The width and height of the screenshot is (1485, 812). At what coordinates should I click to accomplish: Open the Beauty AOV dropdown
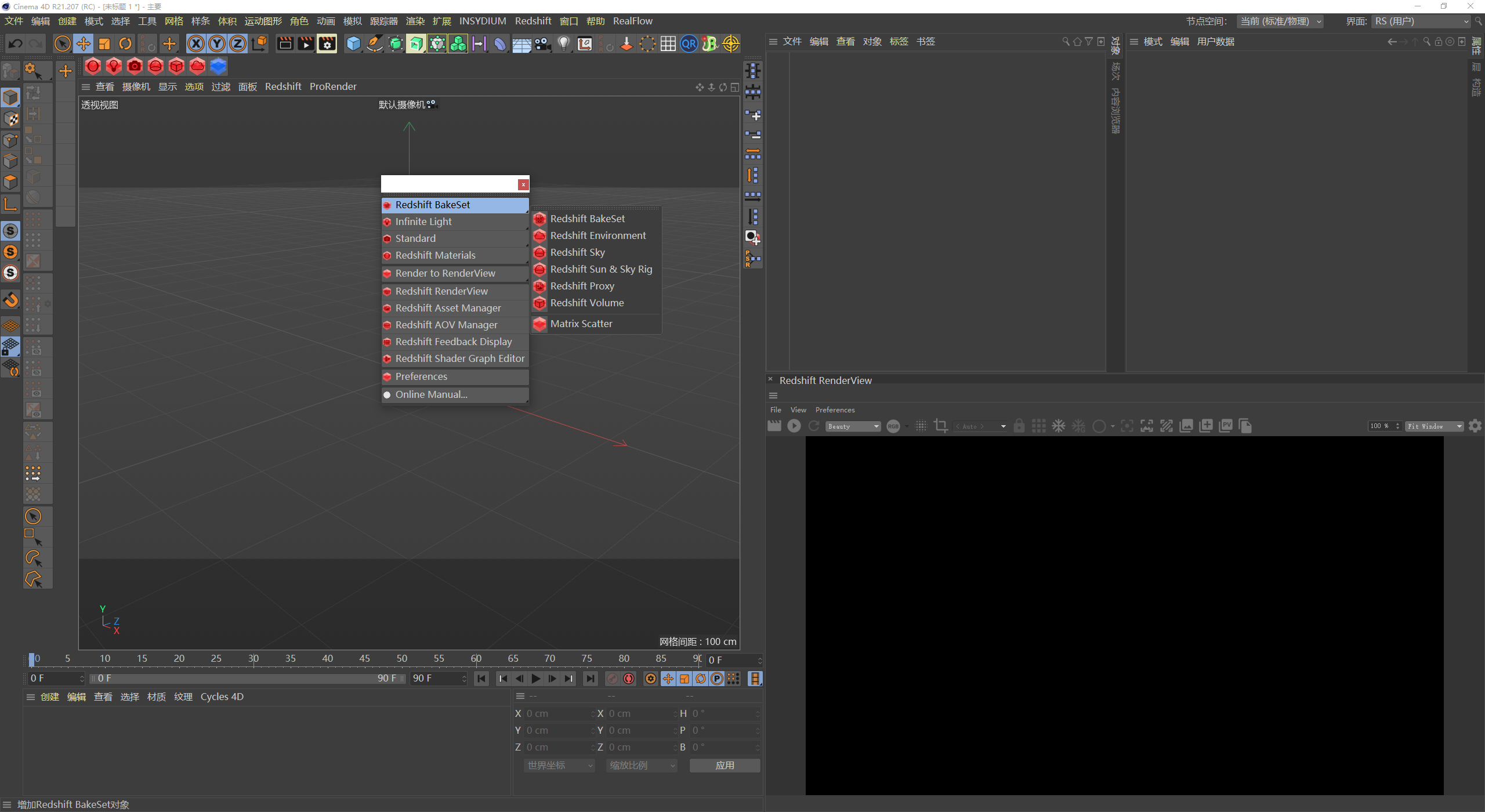pyautogui.click(x=854, y=426)
